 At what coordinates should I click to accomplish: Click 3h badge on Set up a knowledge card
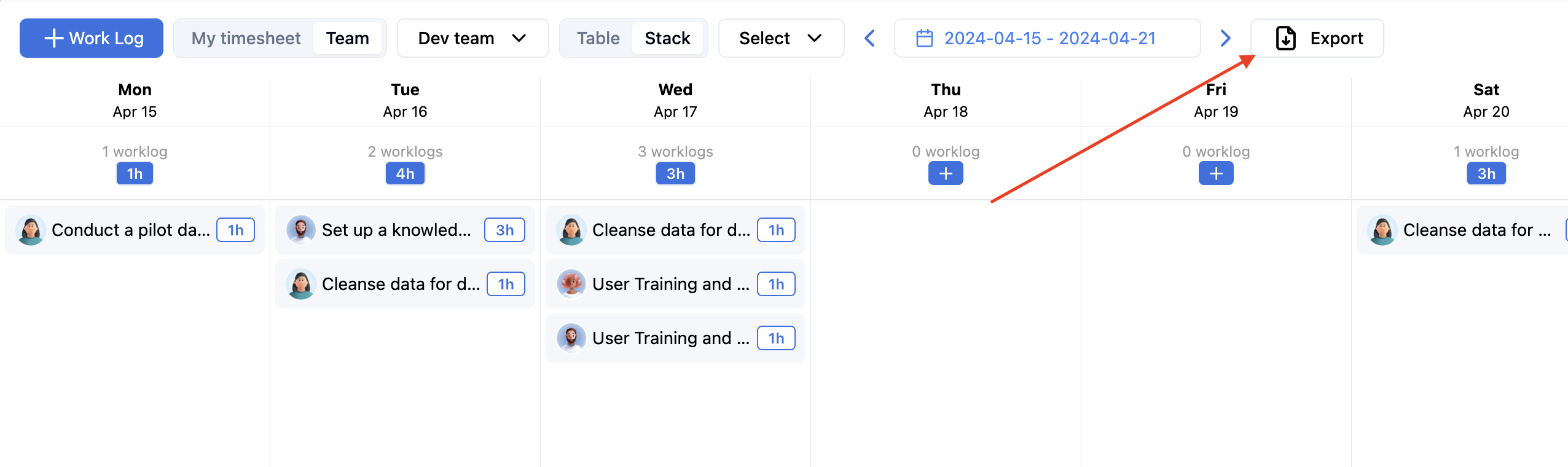504,230
